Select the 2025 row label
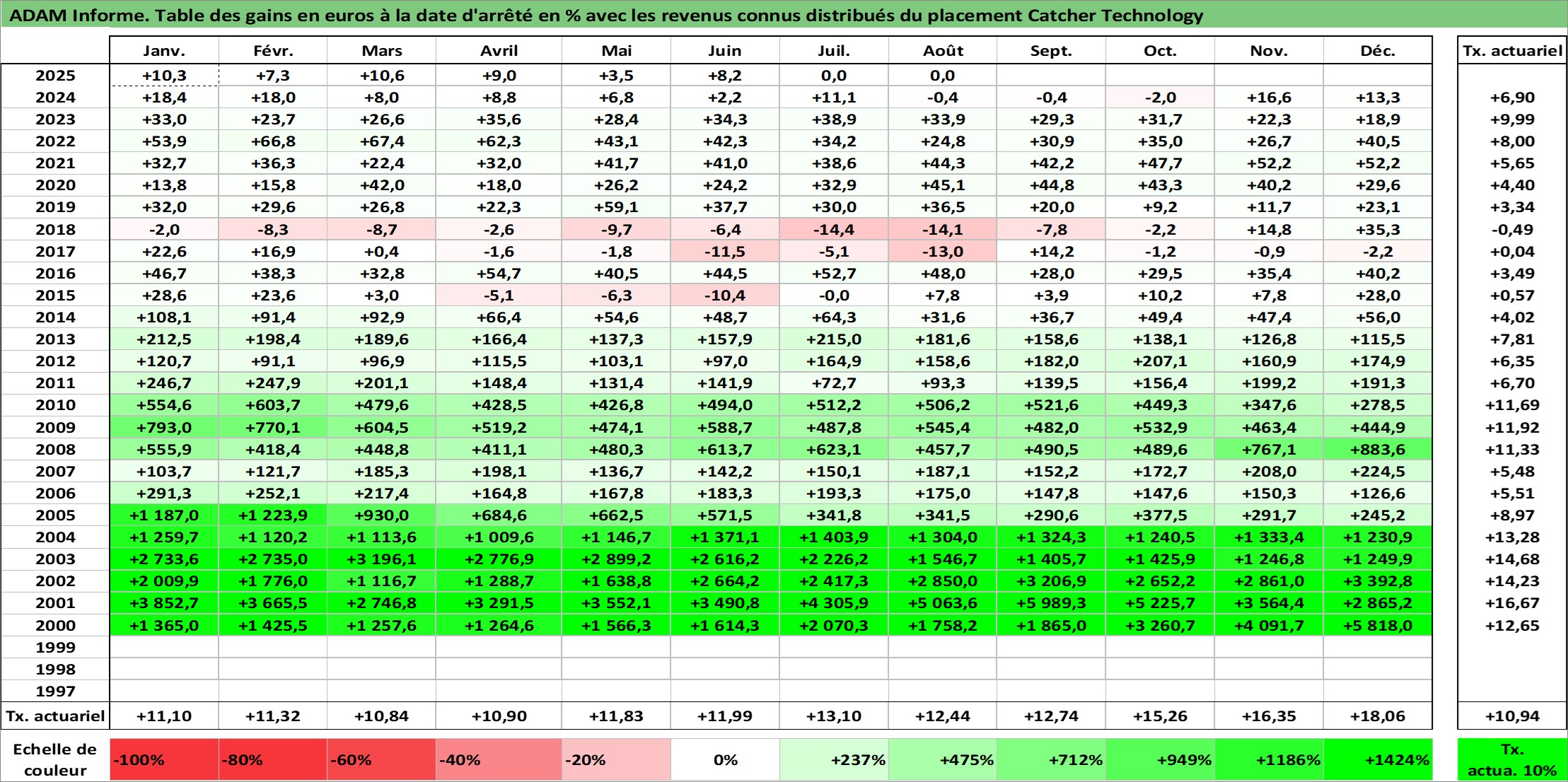The image size is (1568, 782). coord(55,76)
